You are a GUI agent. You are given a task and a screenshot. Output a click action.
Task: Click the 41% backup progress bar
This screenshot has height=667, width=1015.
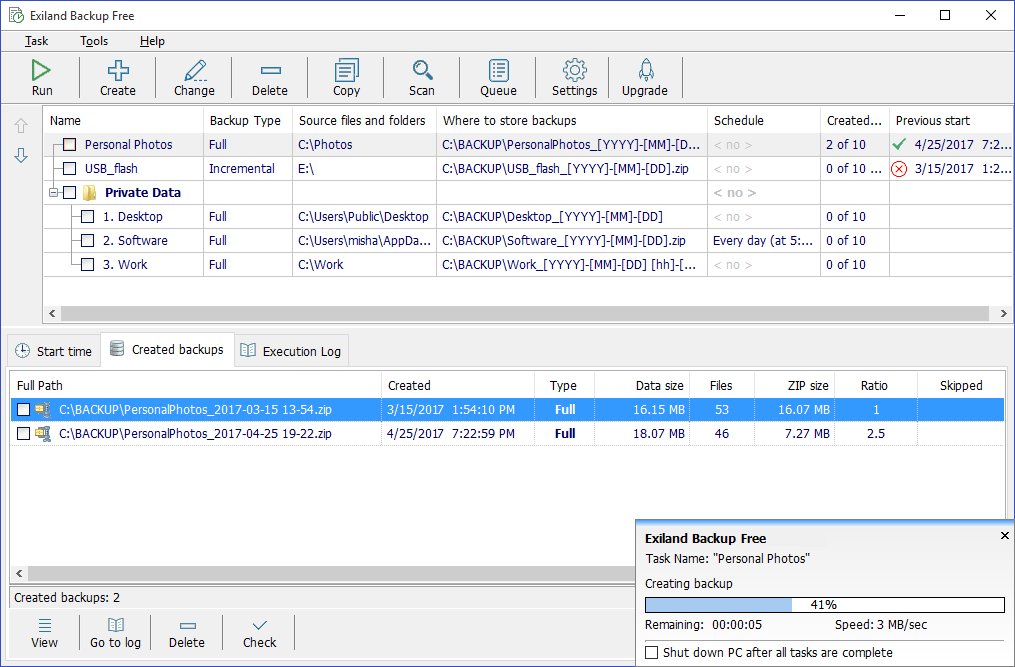click(x=825, y=605)
